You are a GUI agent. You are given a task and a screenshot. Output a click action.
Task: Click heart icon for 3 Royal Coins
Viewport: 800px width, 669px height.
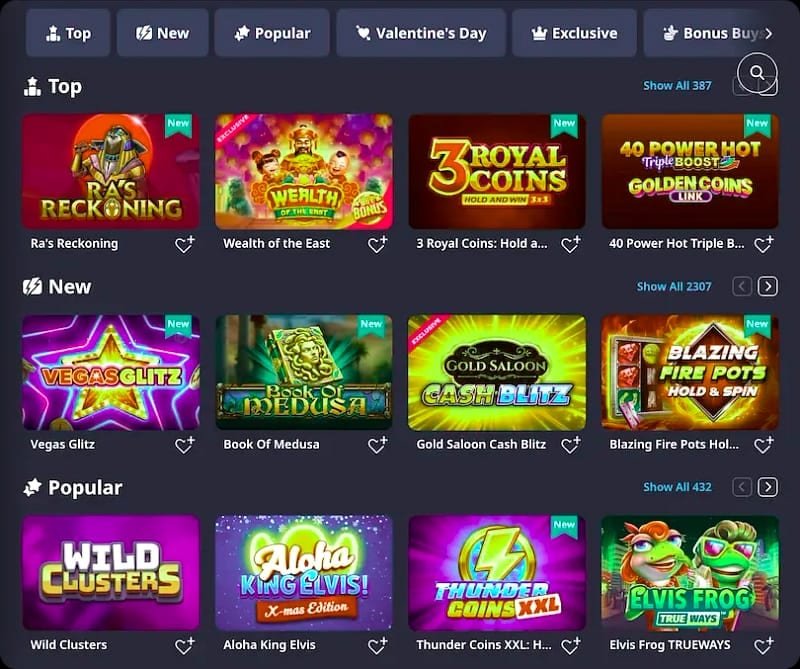(x=571, y=244)
